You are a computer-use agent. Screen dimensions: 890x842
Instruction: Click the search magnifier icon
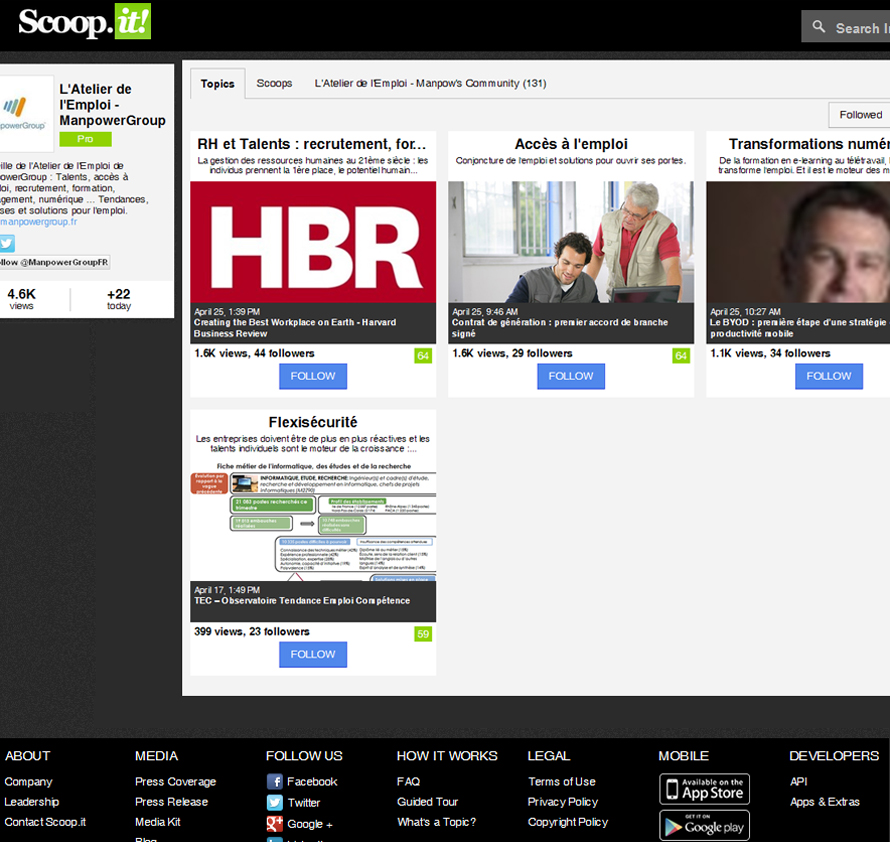tap(818, 27)
